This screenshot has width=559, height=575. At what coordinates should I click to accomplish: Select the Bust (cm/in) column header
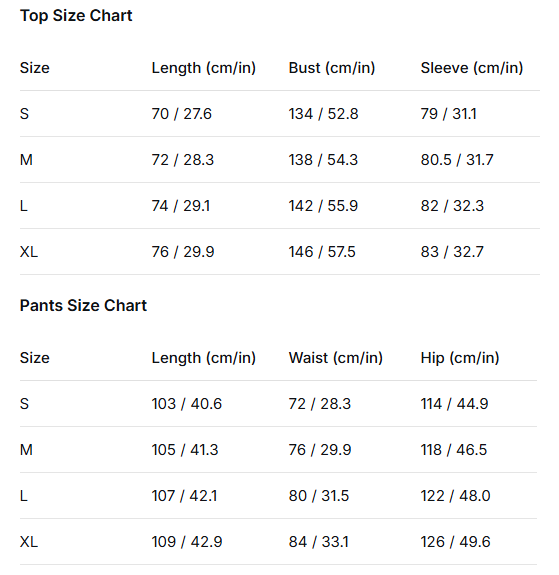point(332,68)
